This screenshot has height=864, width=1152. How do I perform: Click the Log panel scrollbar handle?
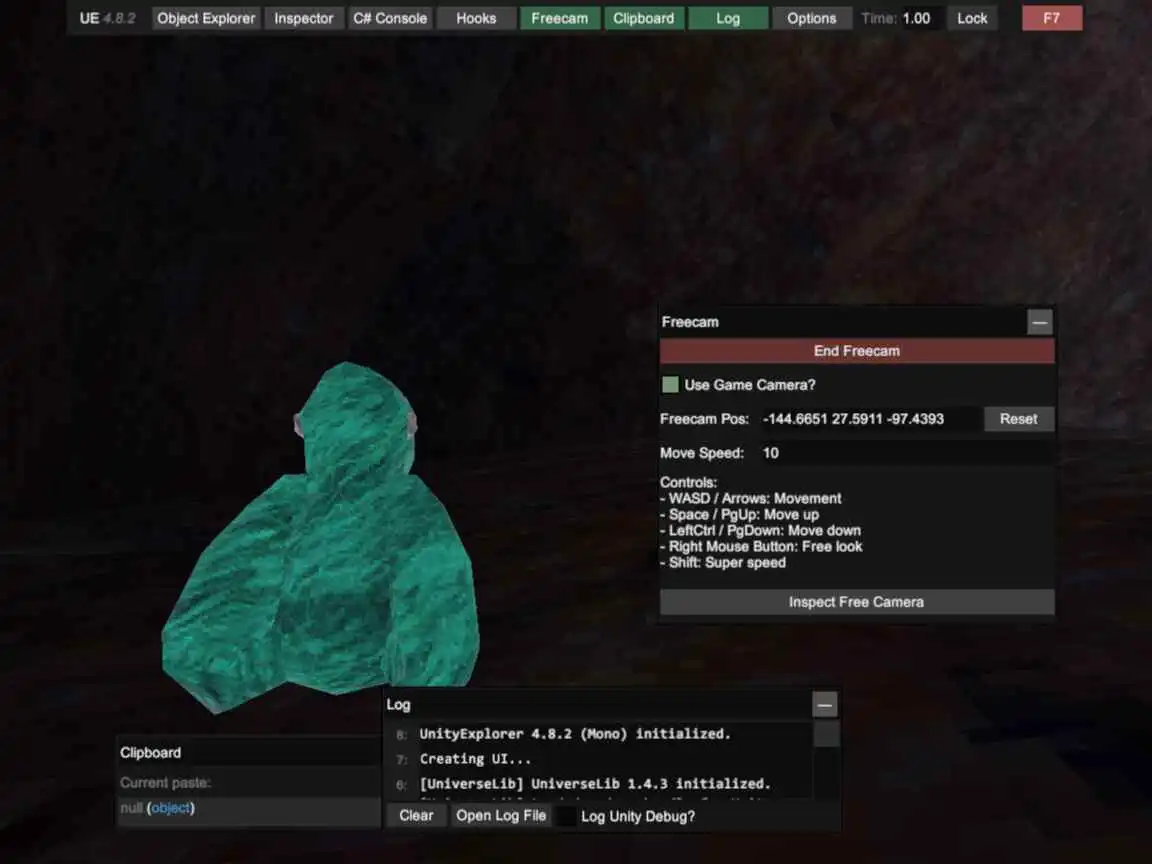tap(827, 734)
